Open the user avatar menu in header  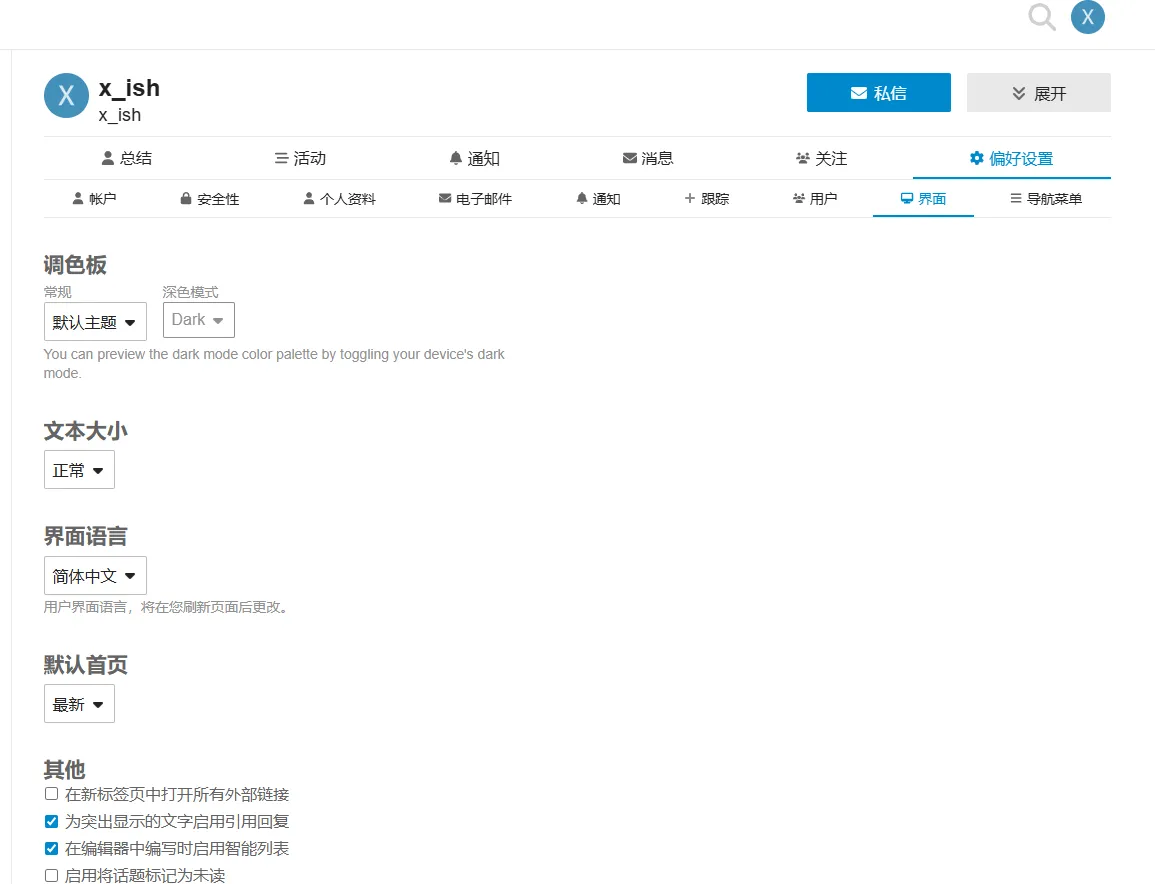(x=1088, y=18)
